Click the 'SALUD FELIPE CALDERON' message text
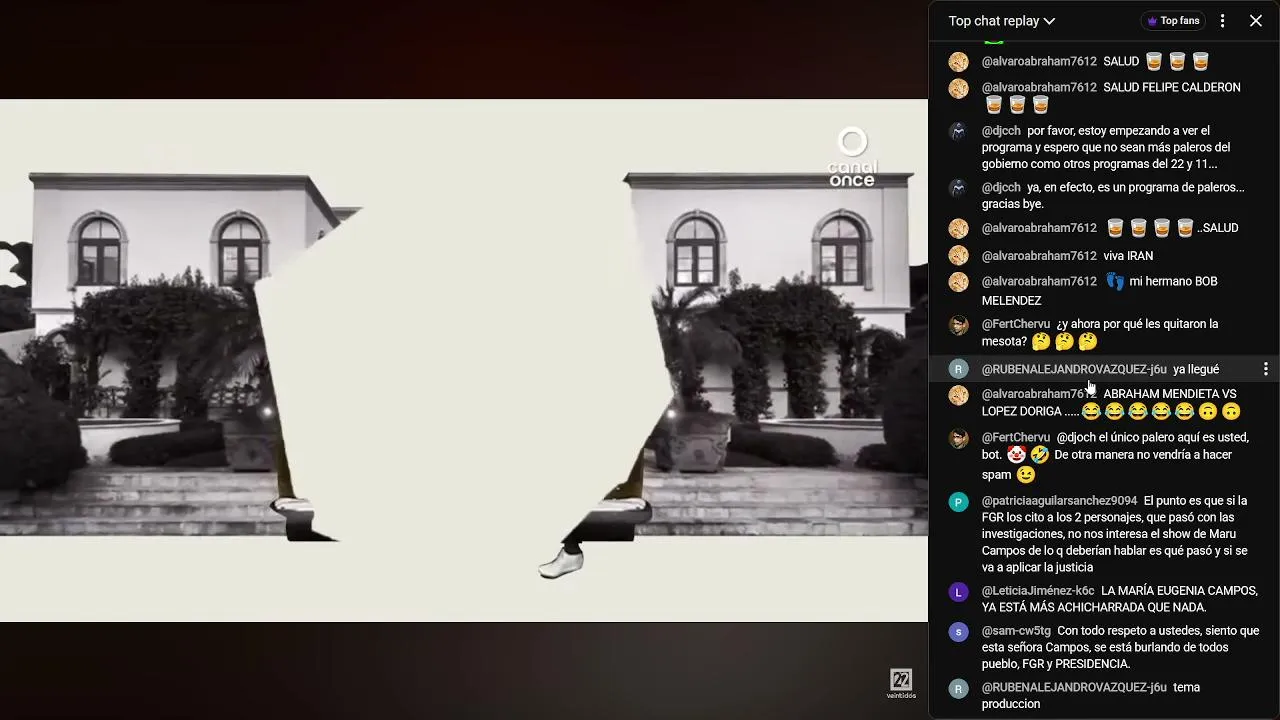The height and width of the screenshot is (720, 1280). coord(1172,87)
